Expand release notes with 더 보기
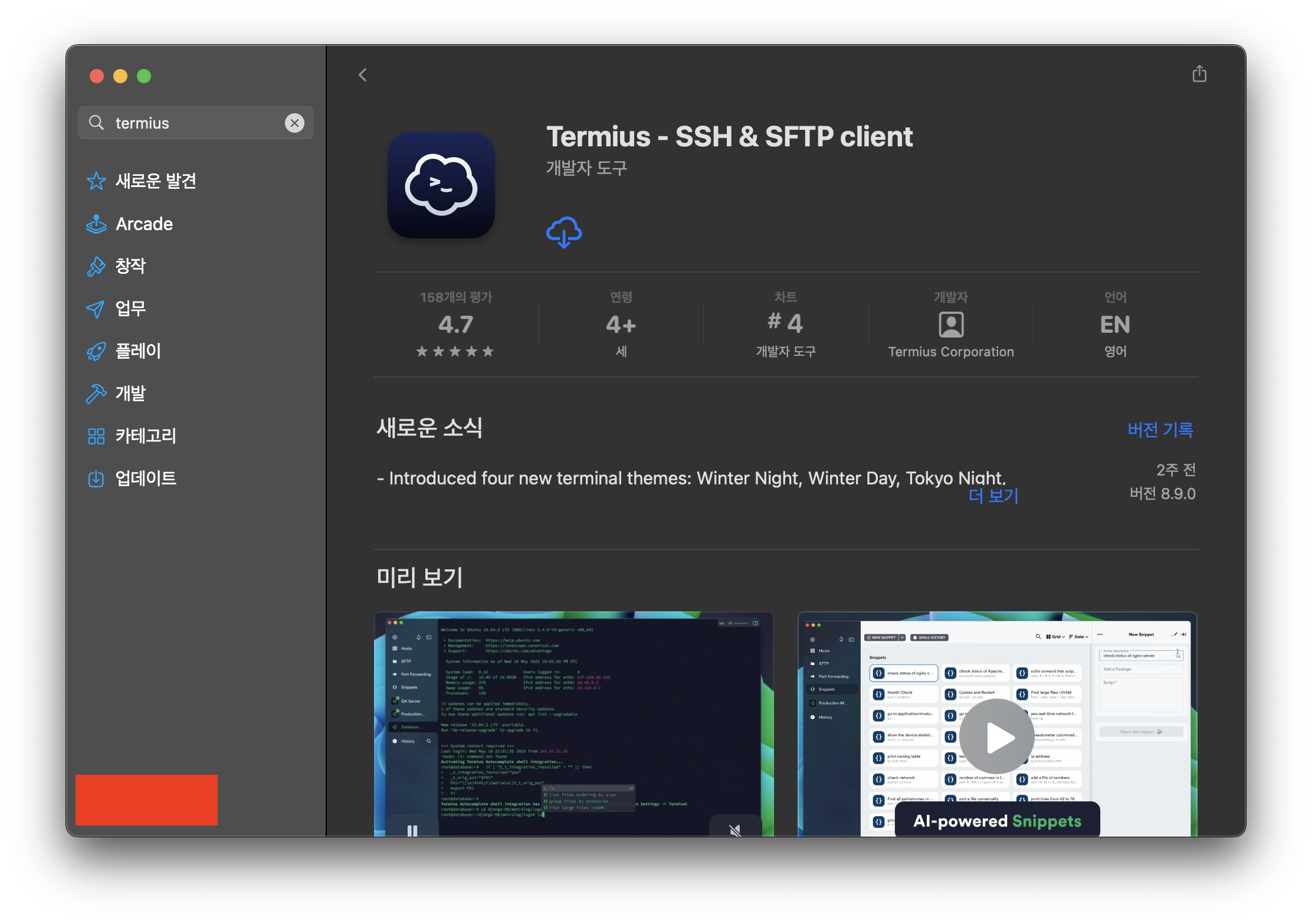The width and height of the screenshot is (1312, 924). click(993, 496)
